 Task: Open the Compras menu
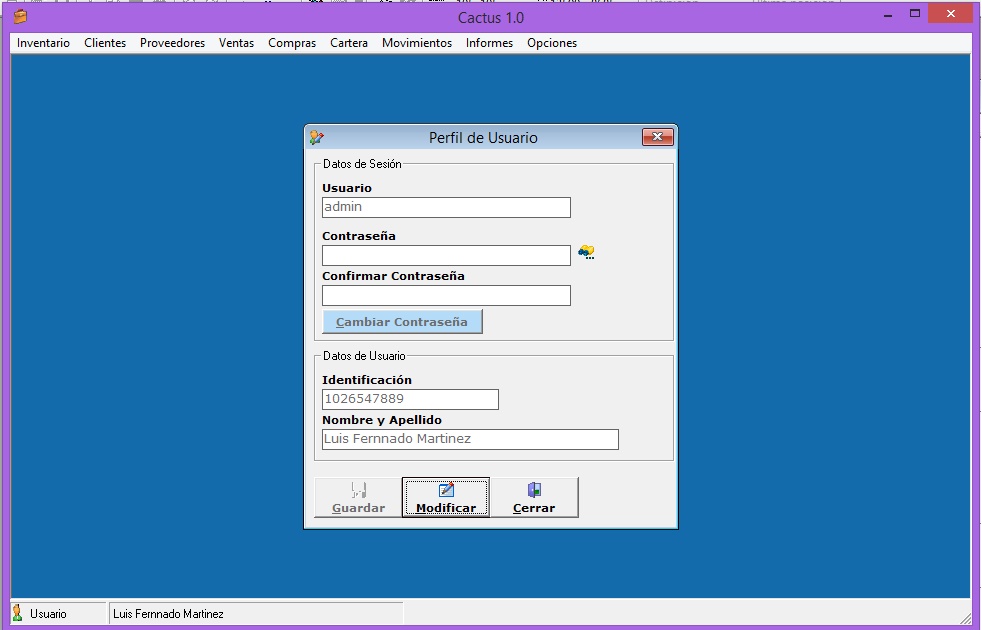coord(292,43)
